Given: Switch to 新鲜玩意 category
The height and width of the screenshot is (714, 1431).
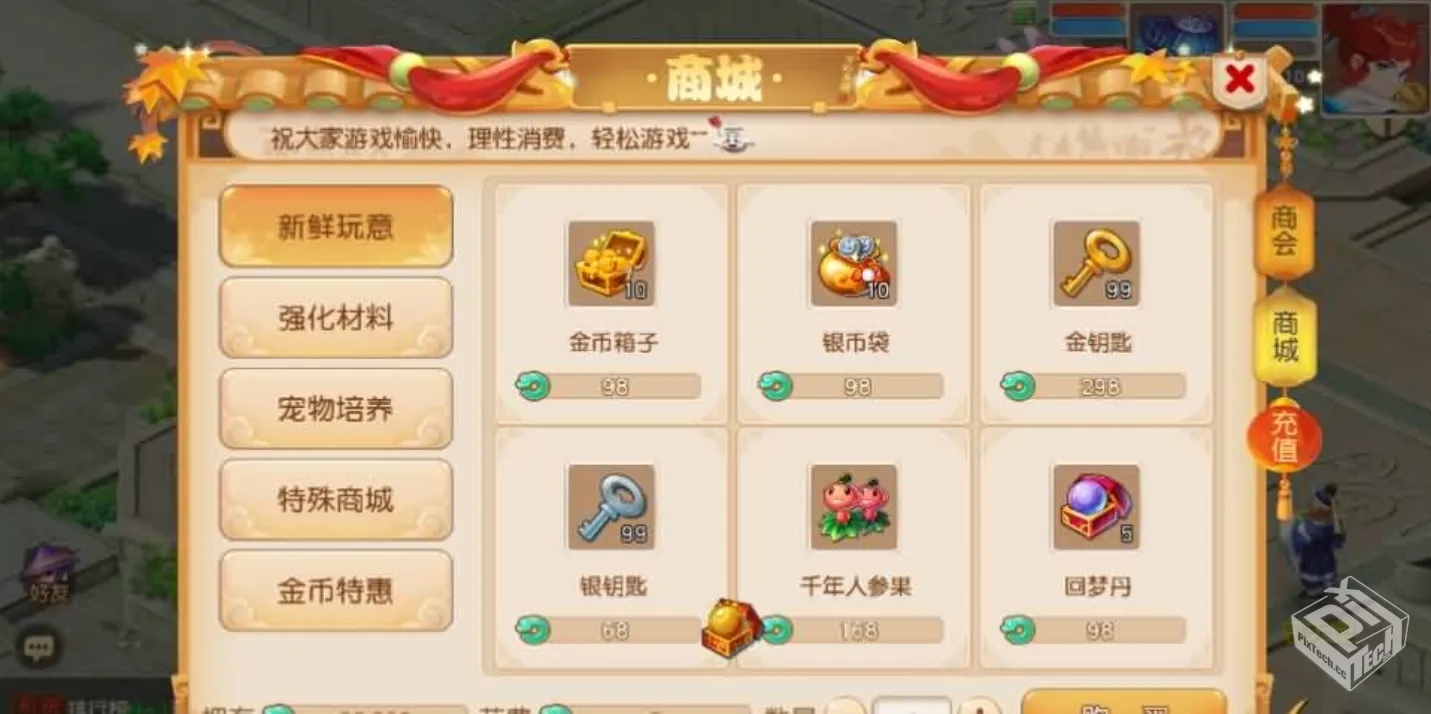Looking at the screenshot, I should (x=336, y=227).
